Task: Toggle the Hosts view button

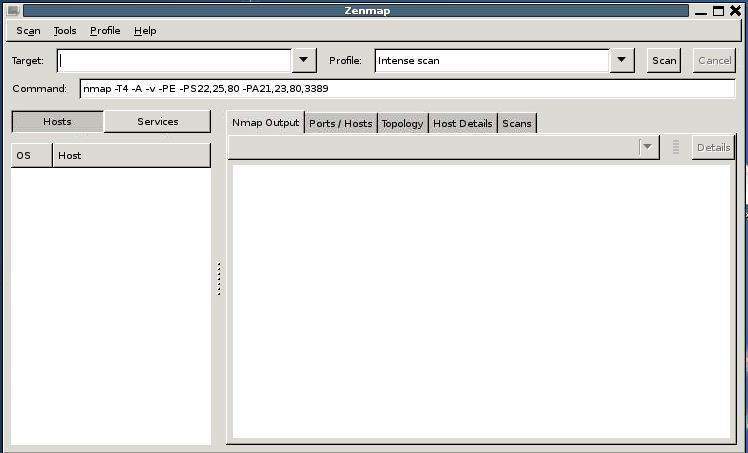Action: click(57, 122)
